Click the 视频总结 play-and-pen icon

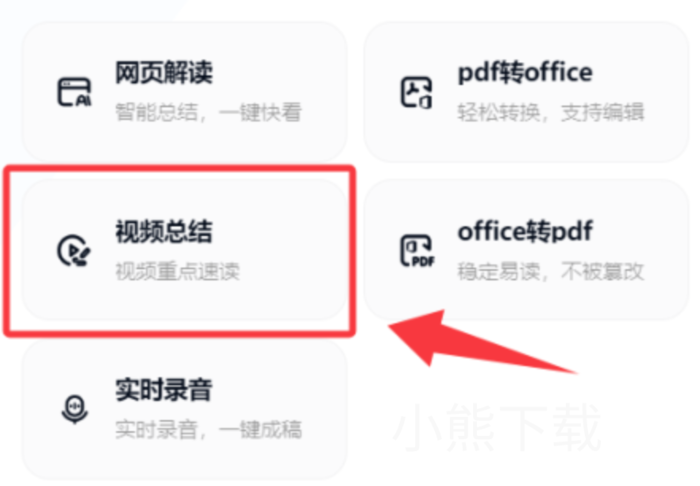[x=74, y=251]
